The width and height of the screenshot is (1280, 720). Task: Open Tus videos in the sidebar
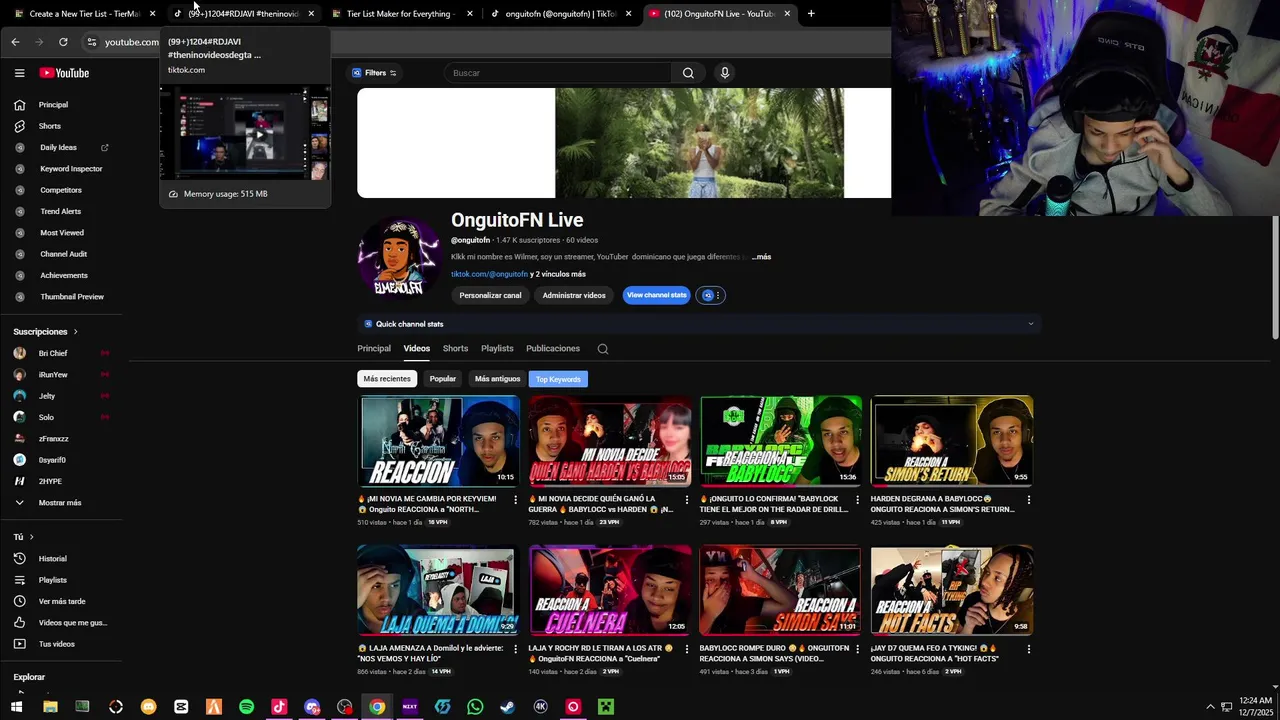57,644
